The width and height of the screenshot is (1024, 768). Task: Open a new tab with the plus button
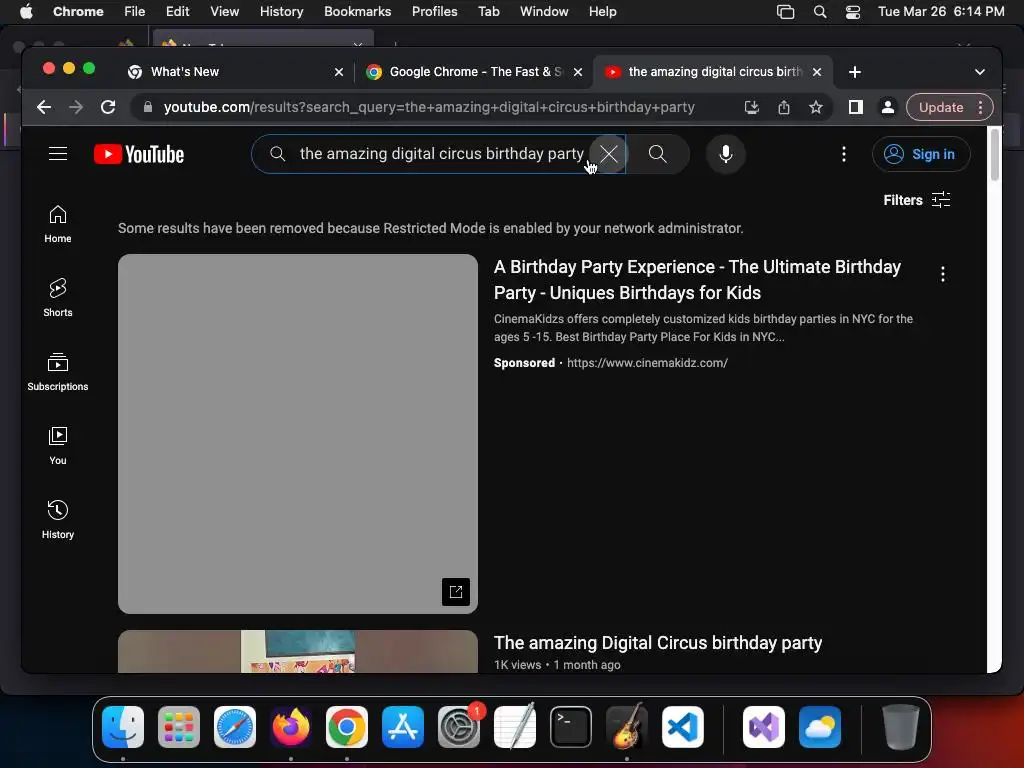coord(855,72)
